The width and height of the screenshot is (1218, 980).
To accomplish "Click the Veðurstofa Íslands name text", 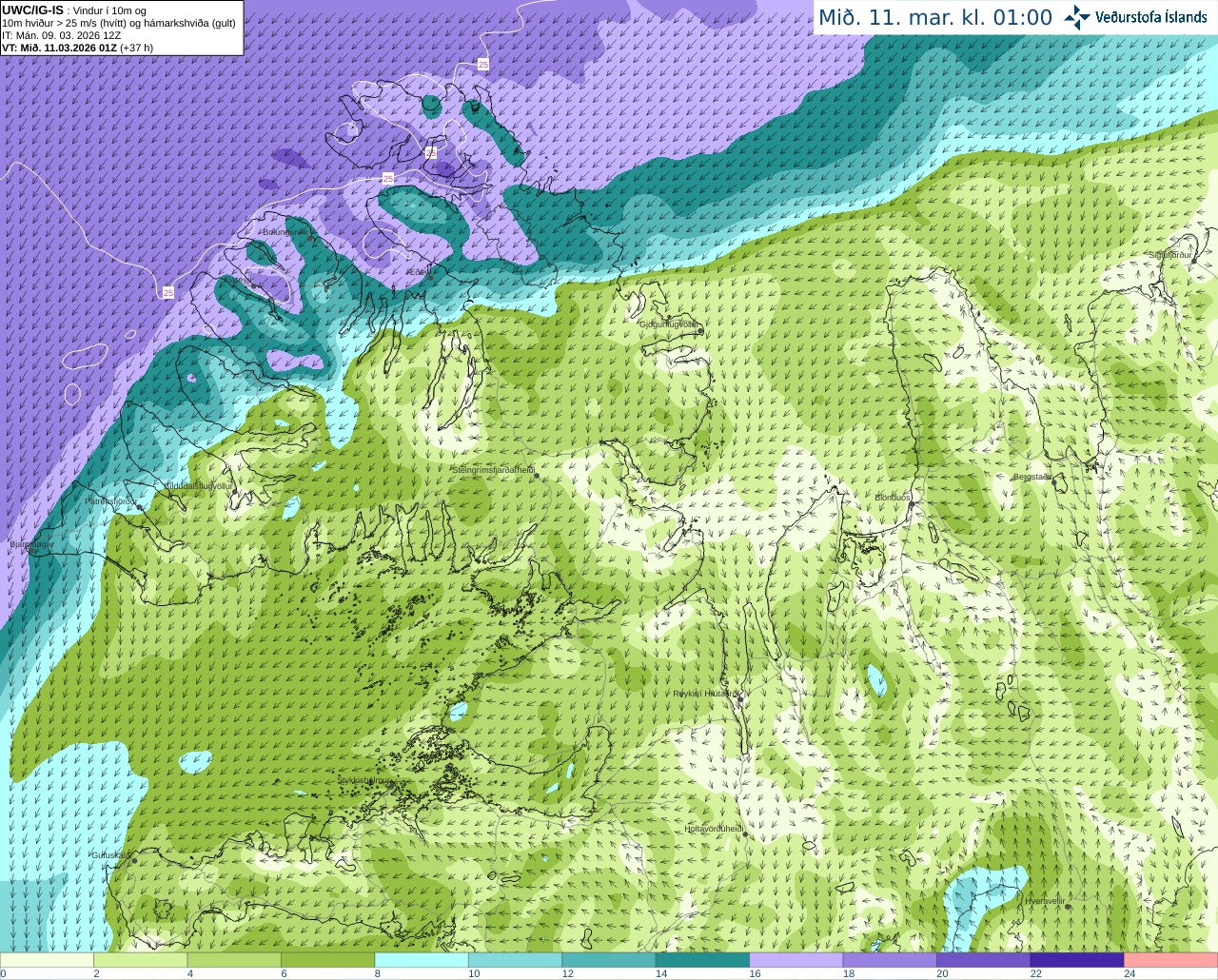I will coord(1151,17).
